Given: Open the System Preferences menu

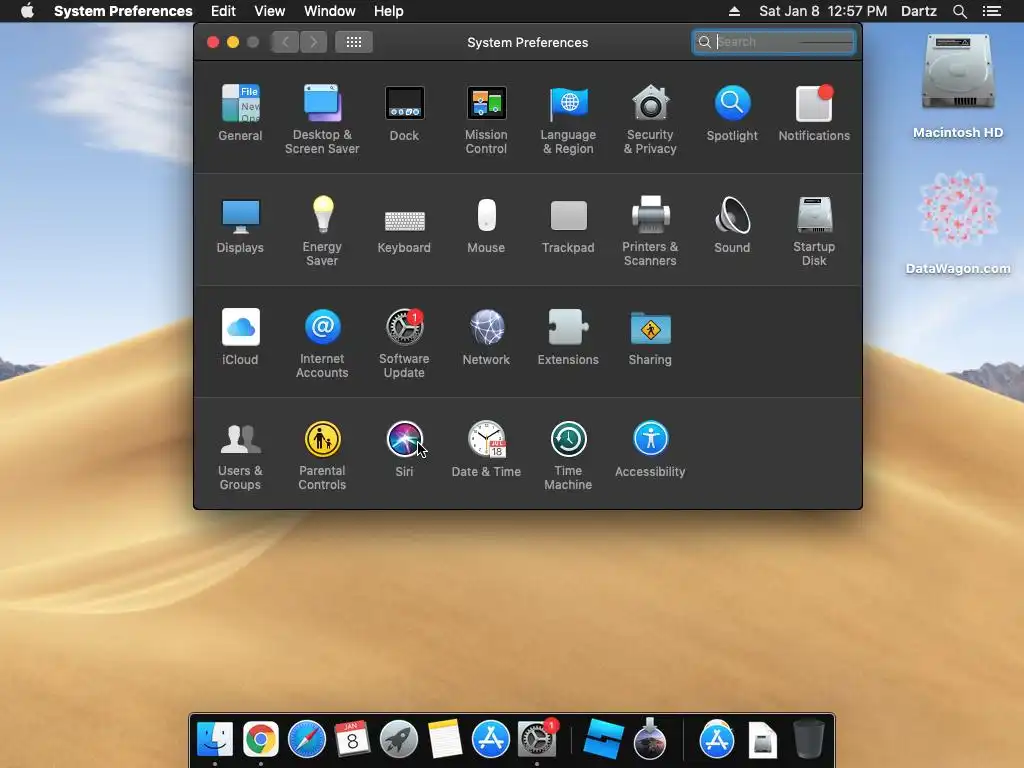Looking at the screenshot, I should pos(123,11).
